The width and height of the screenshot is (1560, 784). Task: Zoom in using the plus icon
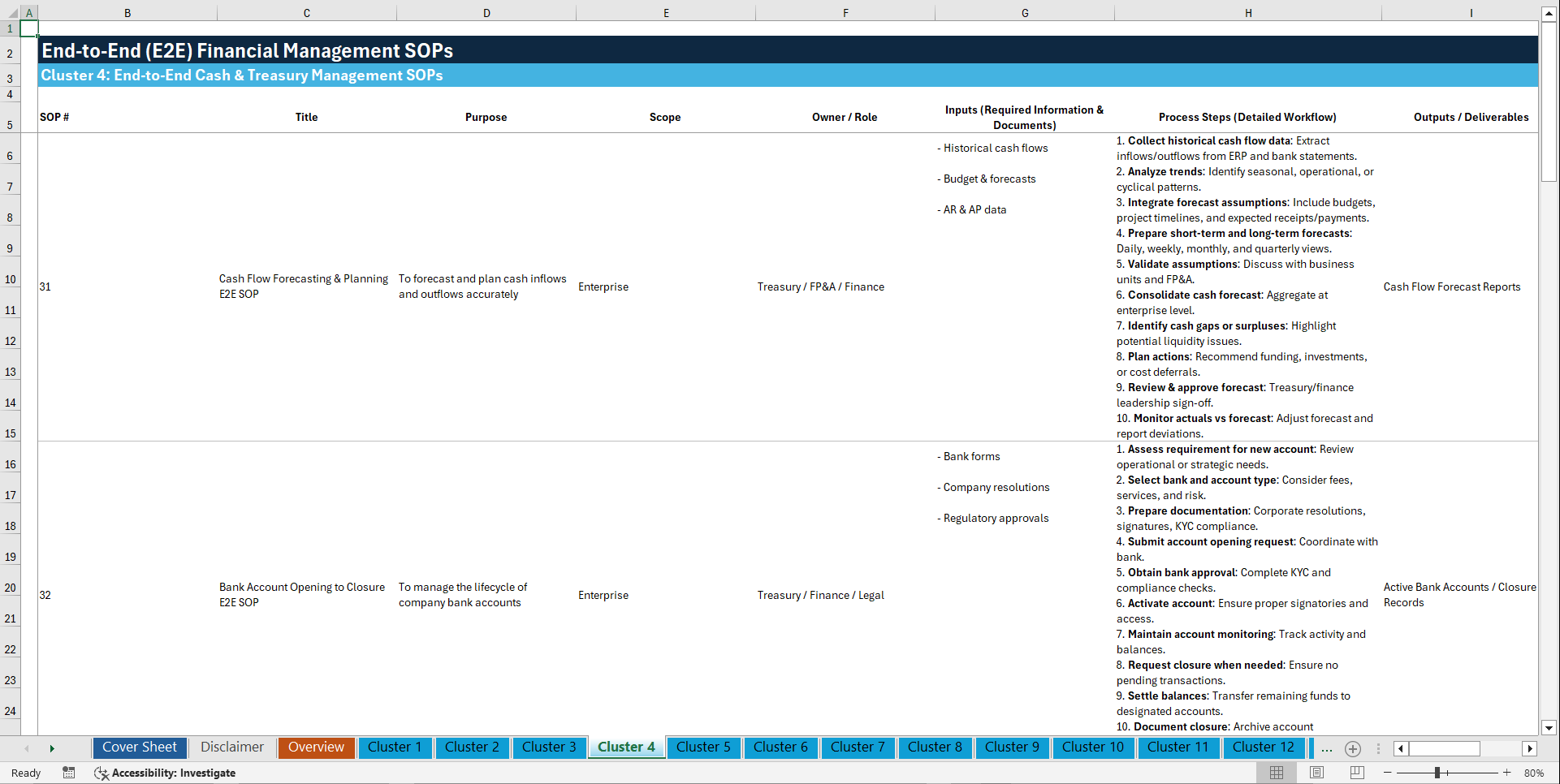tap(1507, 773)
